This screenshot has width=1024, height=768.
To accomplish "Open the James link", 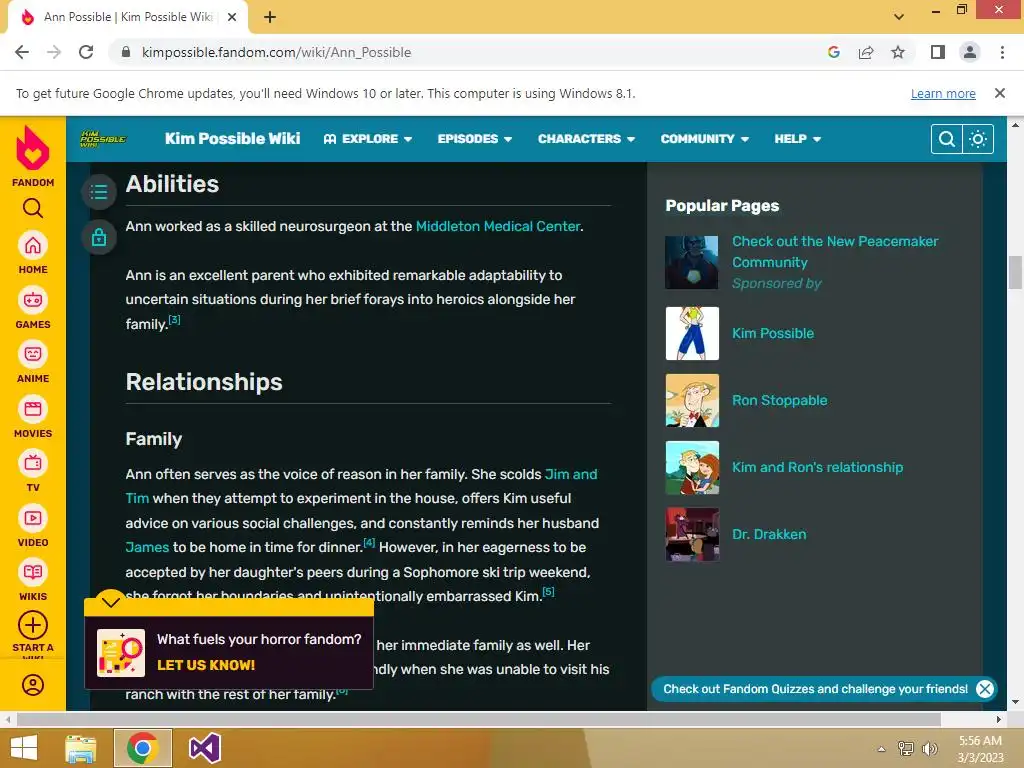I will [x=147, y=547].
